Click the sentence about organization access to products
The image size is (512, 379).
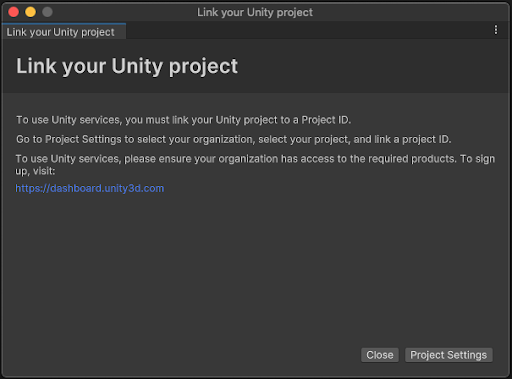click(255, 159)
